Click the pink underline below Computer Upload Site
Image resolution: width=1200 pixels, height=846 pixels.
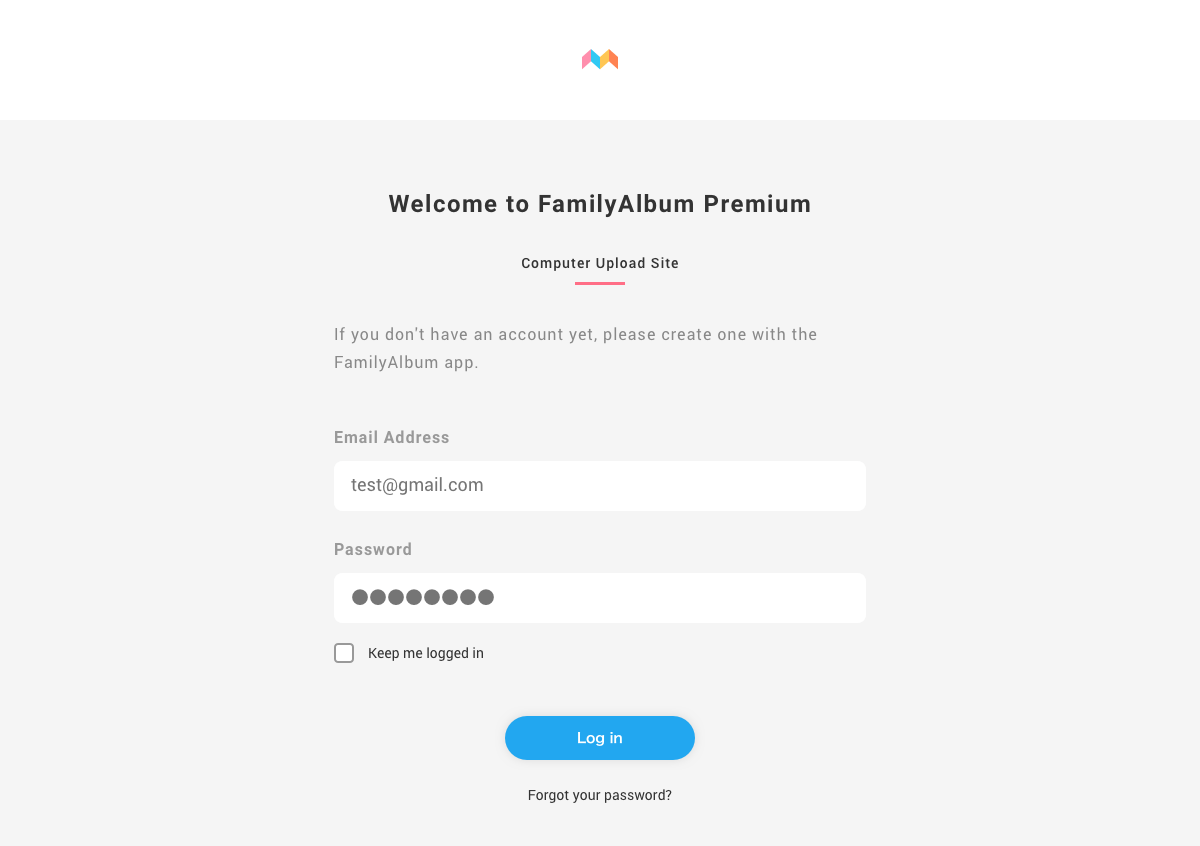pyautogui.click(x=600, y=283)
